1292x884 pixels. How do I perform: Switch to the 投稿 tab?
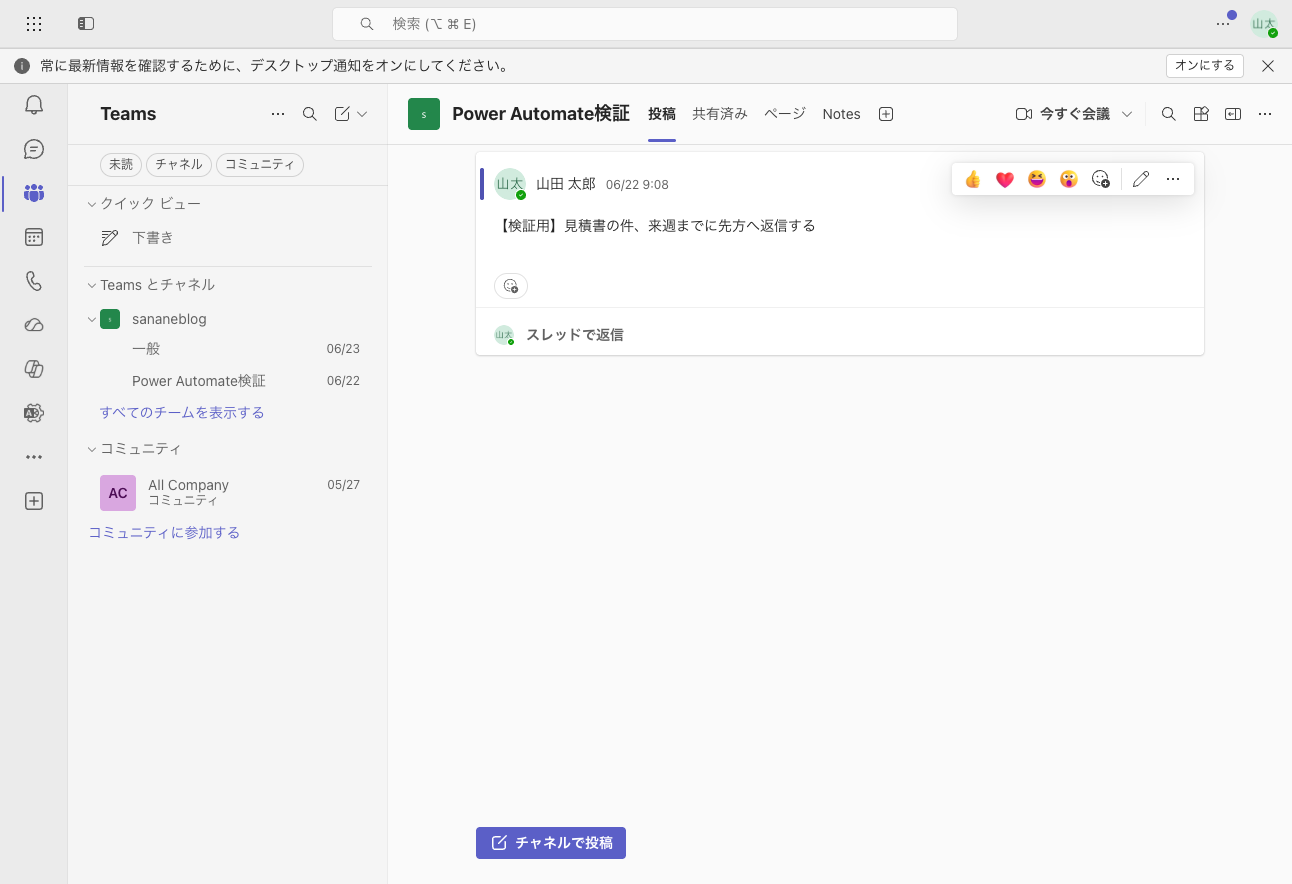pos(662,114)
